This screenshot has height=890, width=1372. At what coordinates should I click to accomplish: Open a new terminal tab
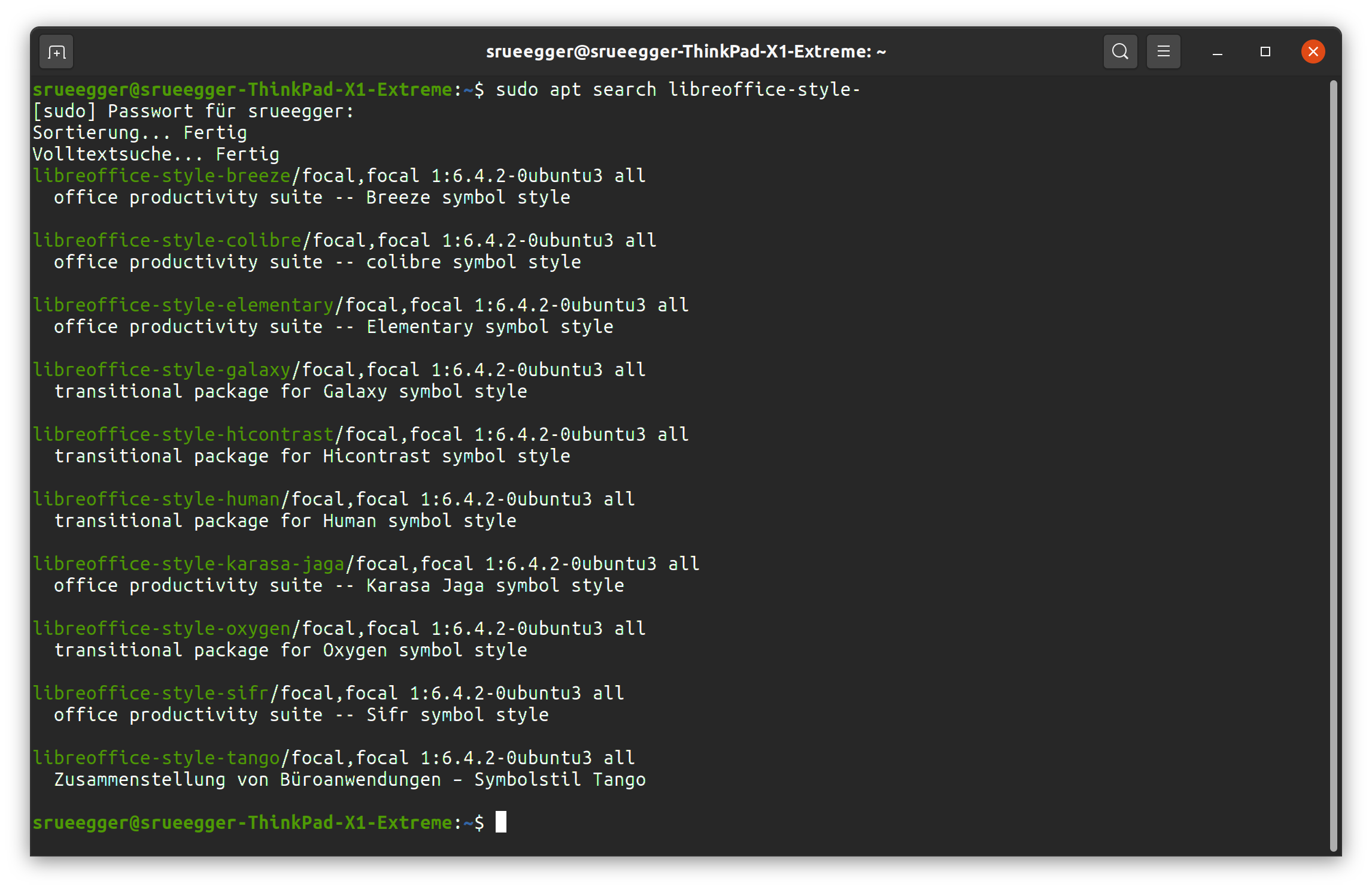click(56, 52)
